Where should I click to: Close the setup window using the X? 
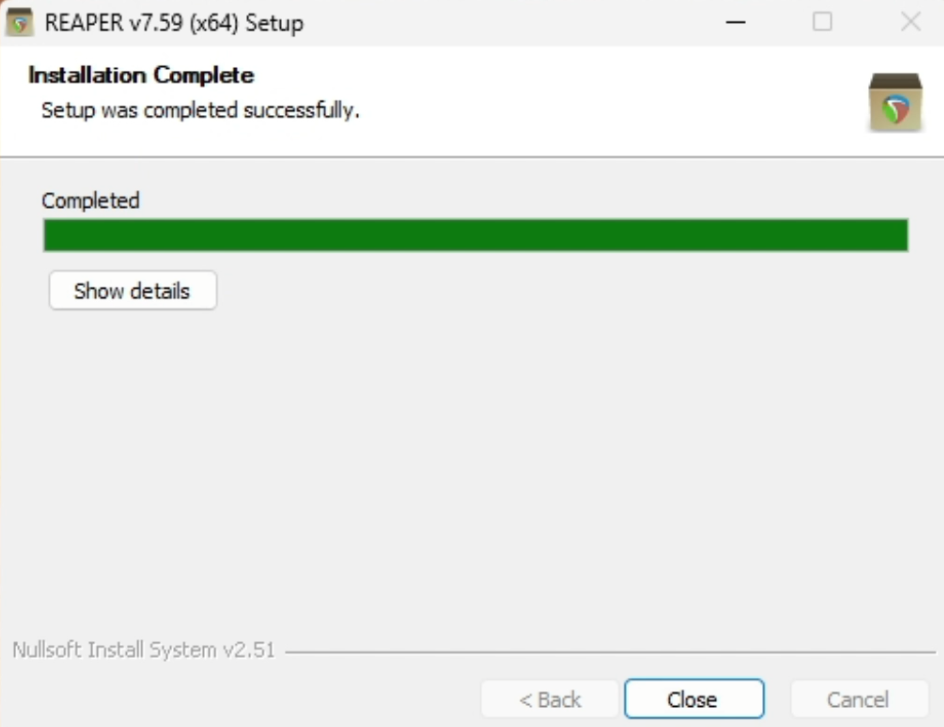point(910,22)
